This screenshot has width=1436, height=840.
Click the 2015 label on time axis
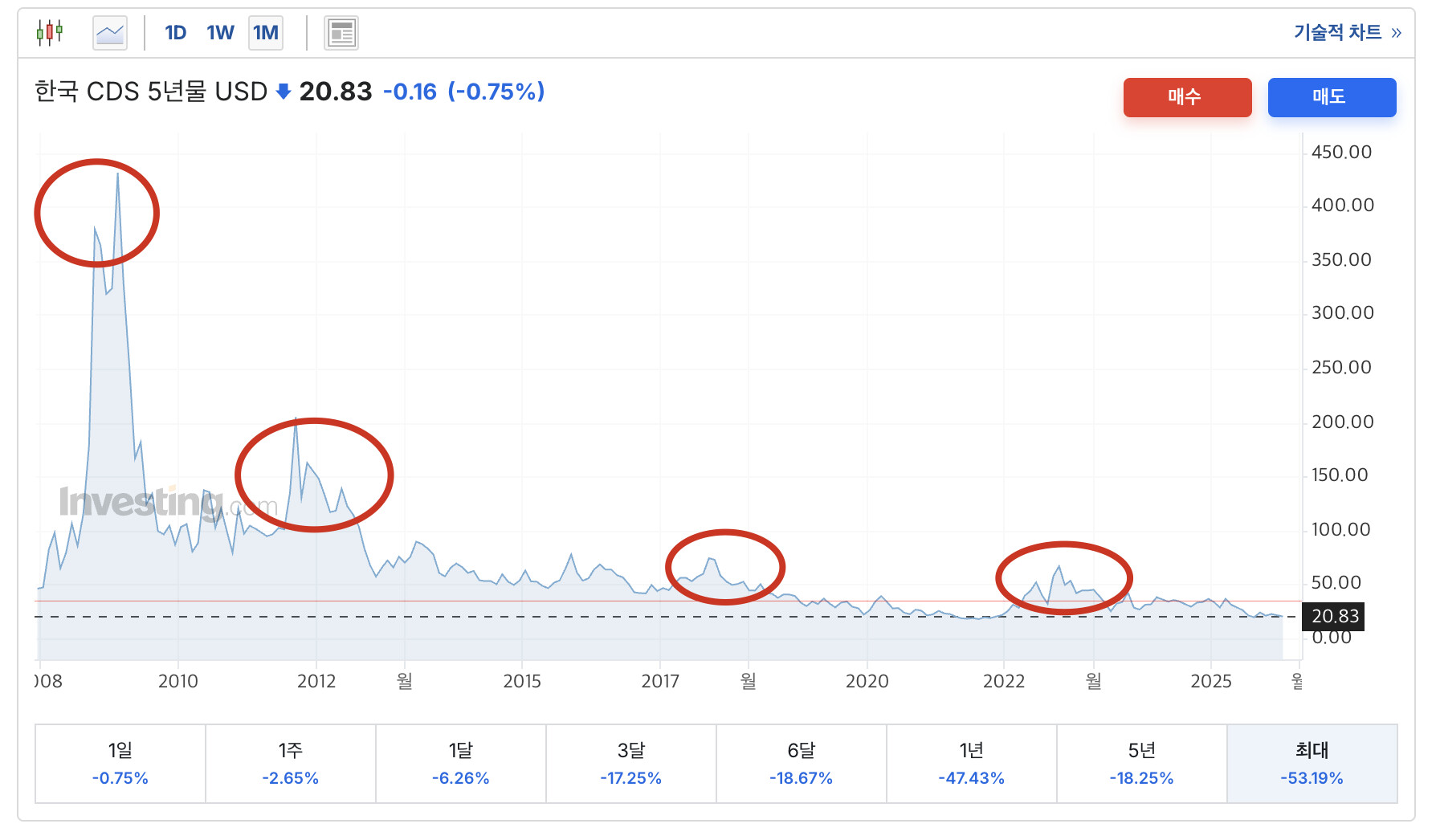(522, 681)
